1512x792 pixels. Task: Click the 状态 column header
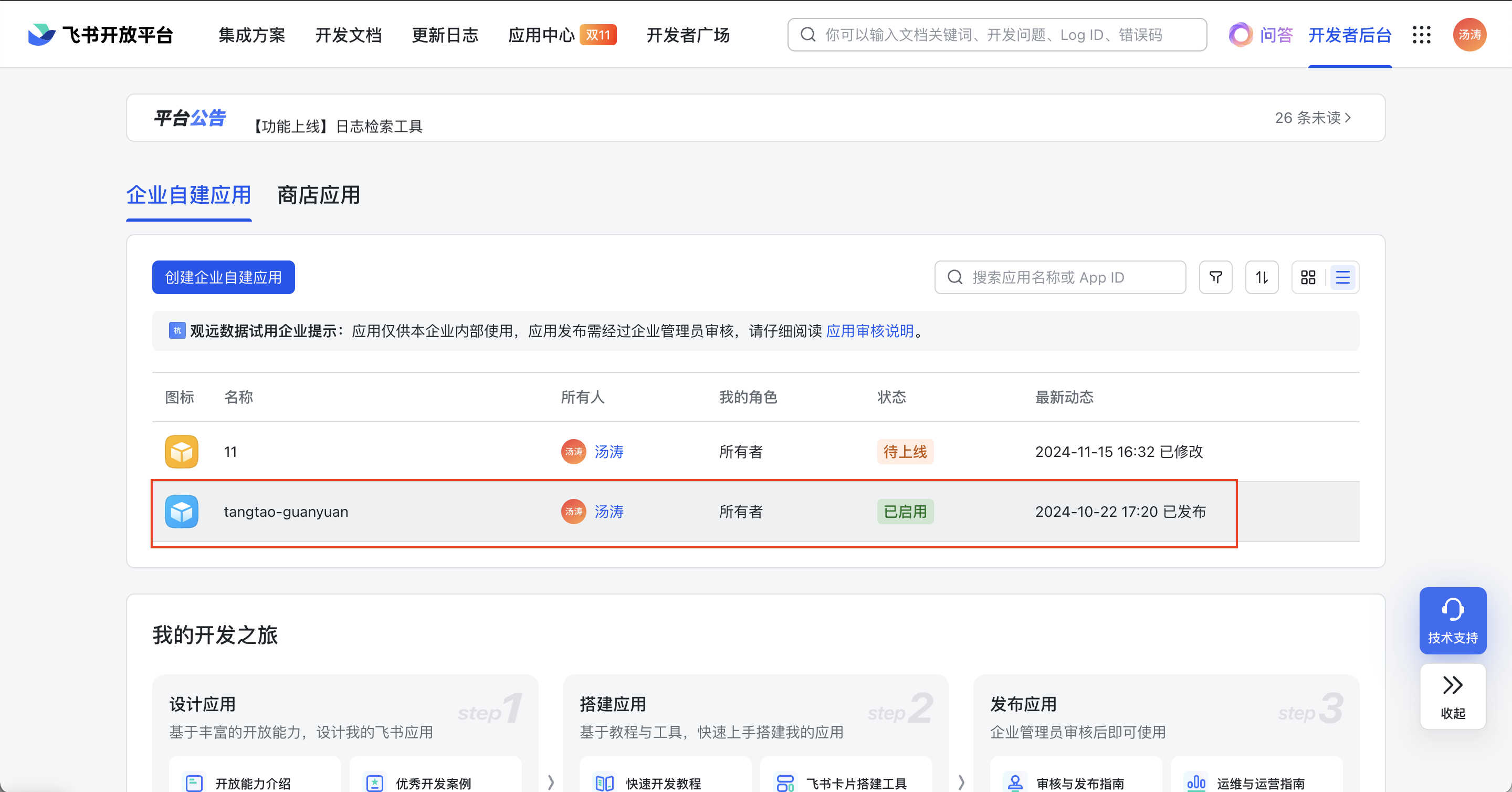coord(891,397)
